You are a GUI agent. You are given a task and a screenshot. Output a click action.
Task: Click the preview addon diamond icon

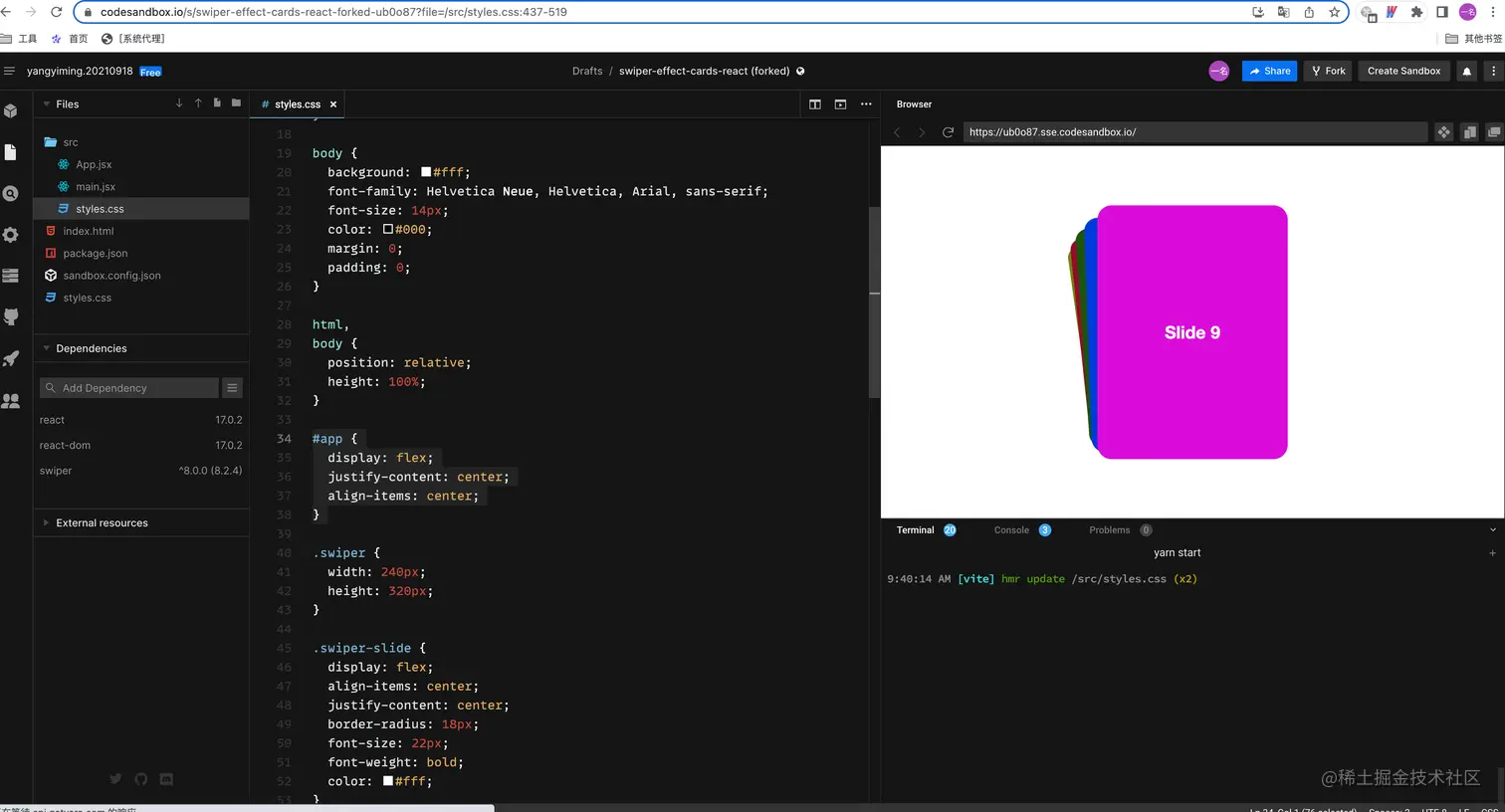point(1443,132)
